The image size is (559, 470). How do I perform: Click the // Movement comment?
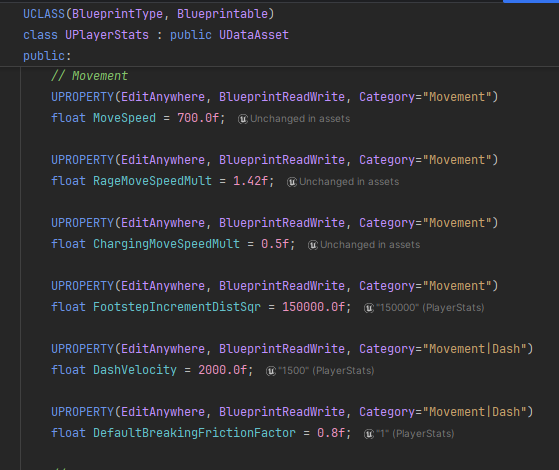89,76
